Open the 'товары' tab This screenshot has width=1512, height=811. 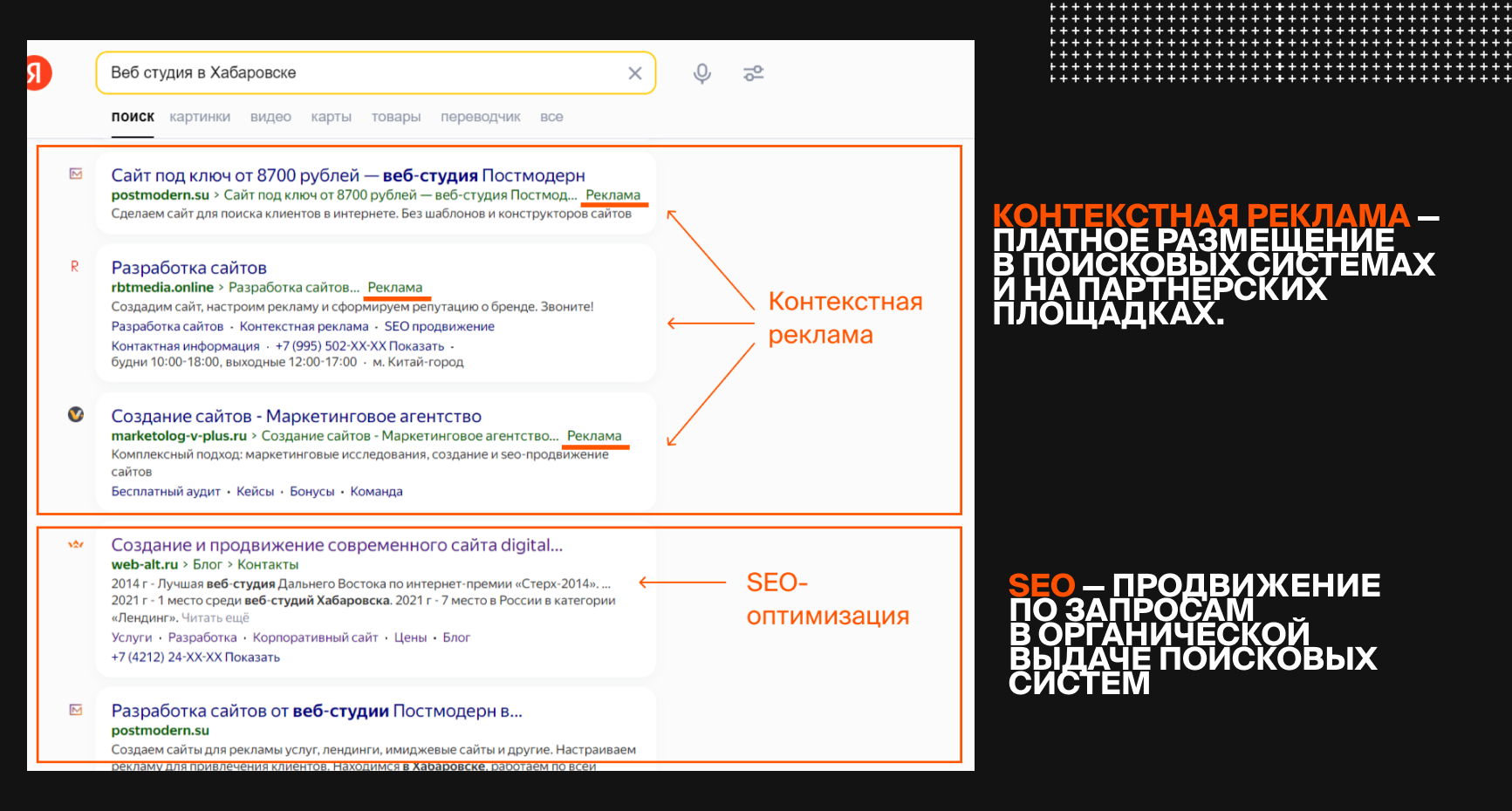[x=396, y=117]
